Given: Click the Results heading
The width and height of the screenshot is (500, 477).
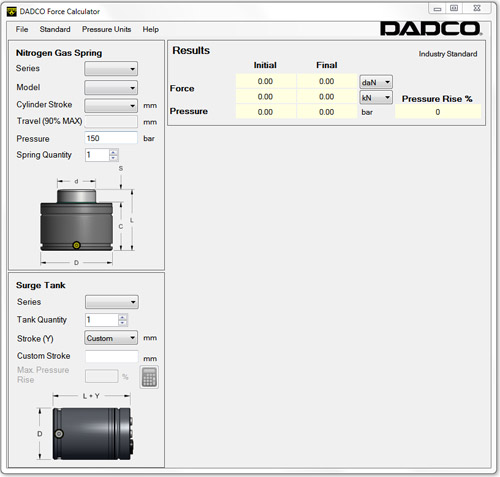Looking at the screenshot, I should click(x=191, y=50).
